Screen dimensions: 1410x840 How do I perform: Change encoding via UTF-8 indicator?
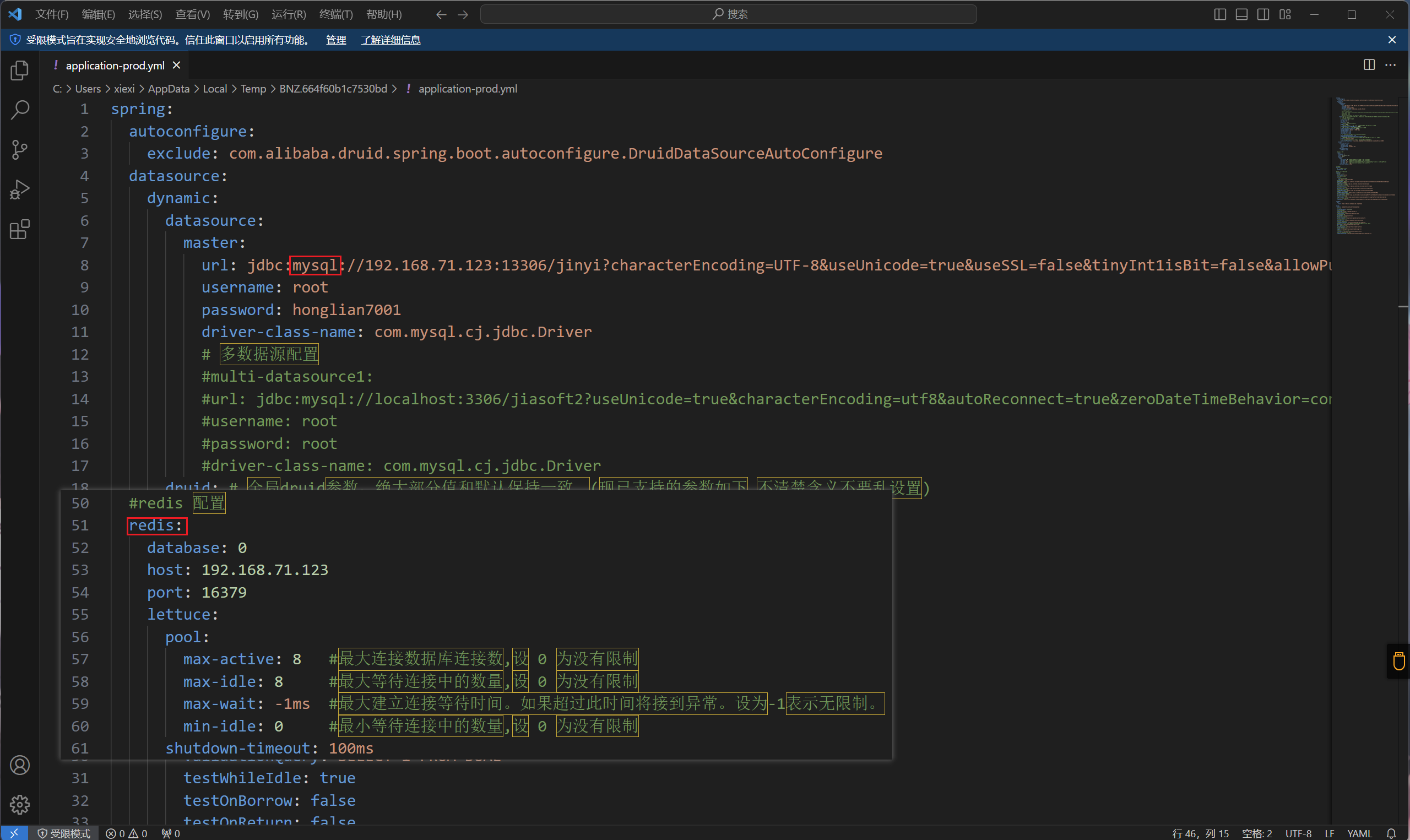click(x=1298, y=833)
